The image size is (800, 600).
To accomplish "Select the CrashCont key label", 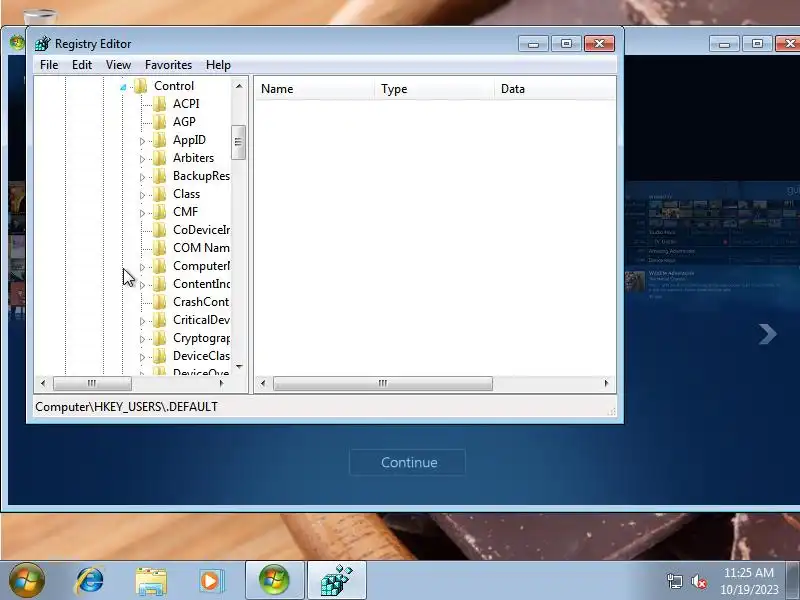I will (201, 302).
